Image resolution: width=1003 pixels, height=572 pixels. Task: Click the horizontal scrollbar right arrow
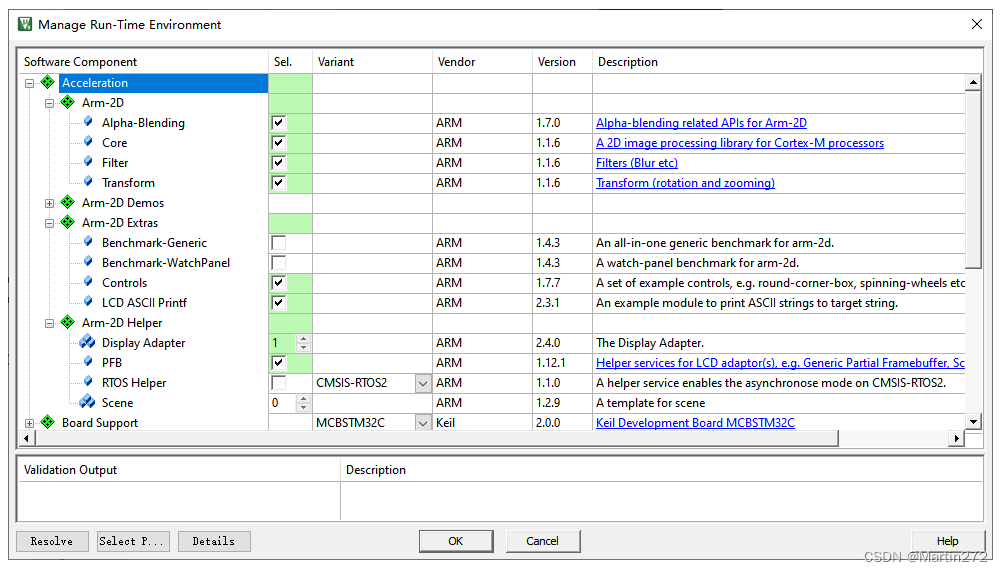click(956, 438)
